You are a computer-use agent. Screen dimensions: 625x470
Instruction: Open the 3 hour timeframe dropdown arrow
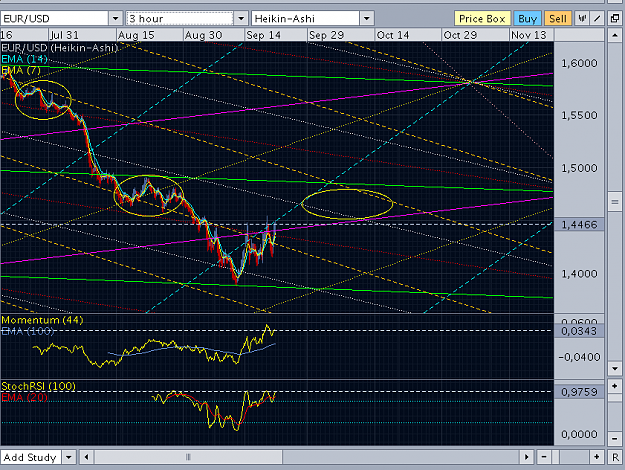pos(241,19)
